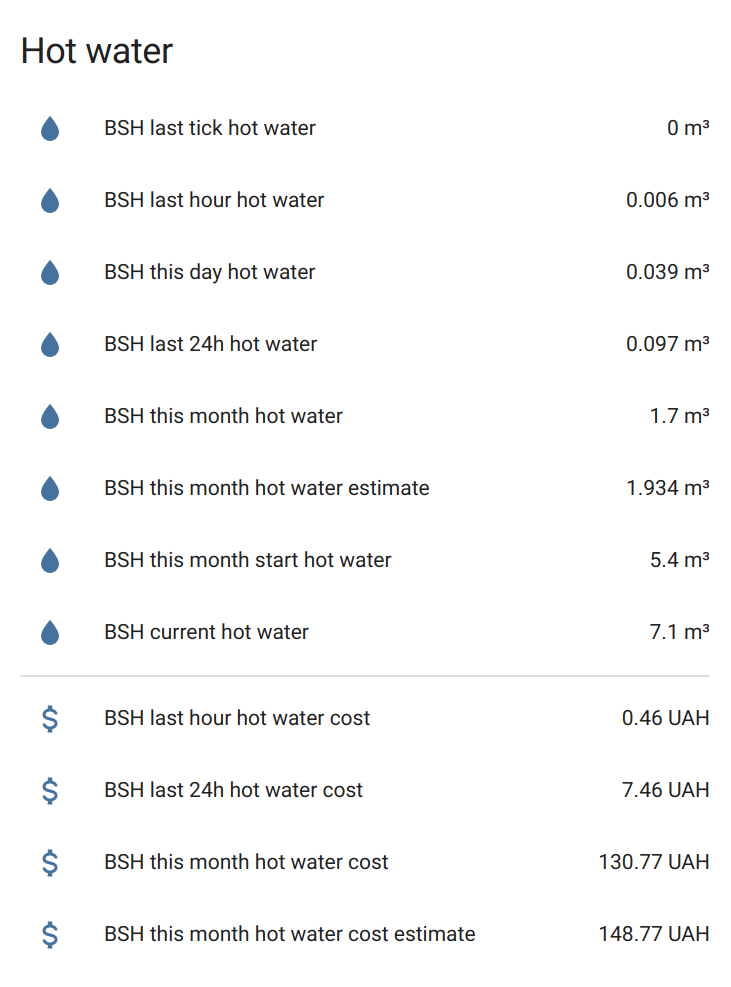Viewport: 731px width, 987px height.
Task: Click drop icon for this month hot water estimate
Action: 50,488
